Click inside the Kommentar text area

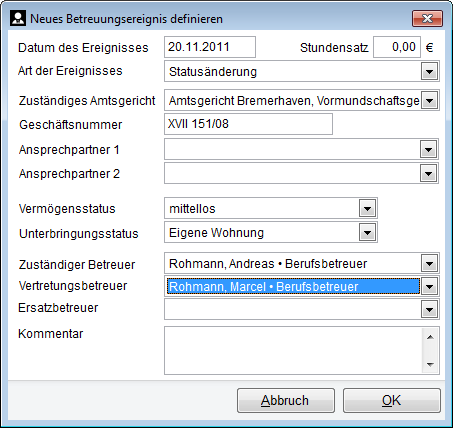[293, 350]
